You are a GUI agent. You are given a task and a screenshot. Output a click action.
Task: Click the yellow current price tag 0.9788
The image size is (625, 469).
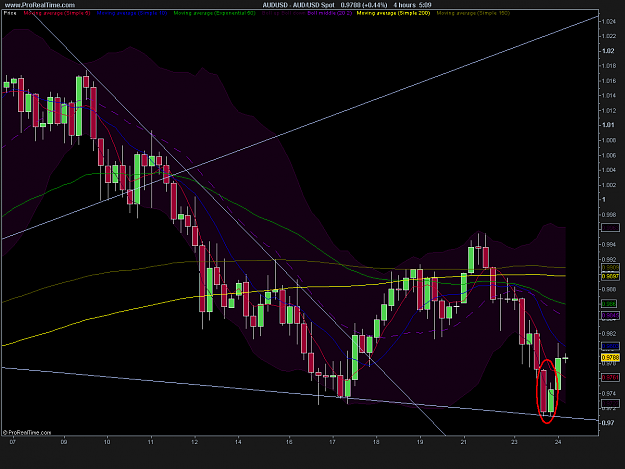(610, 357)
